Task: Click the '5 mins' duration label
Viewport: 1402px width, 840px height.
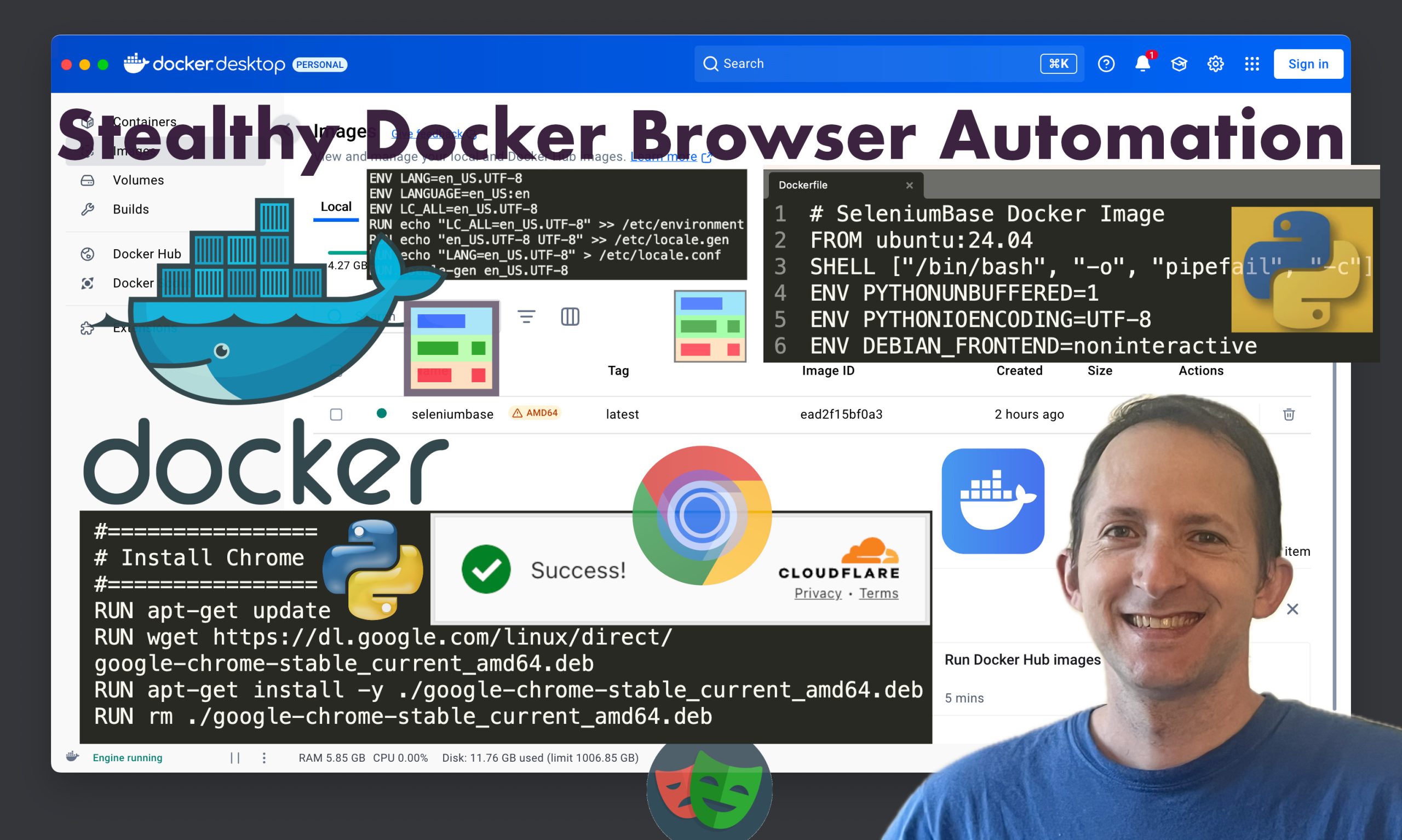Action: tap(964, 699)
